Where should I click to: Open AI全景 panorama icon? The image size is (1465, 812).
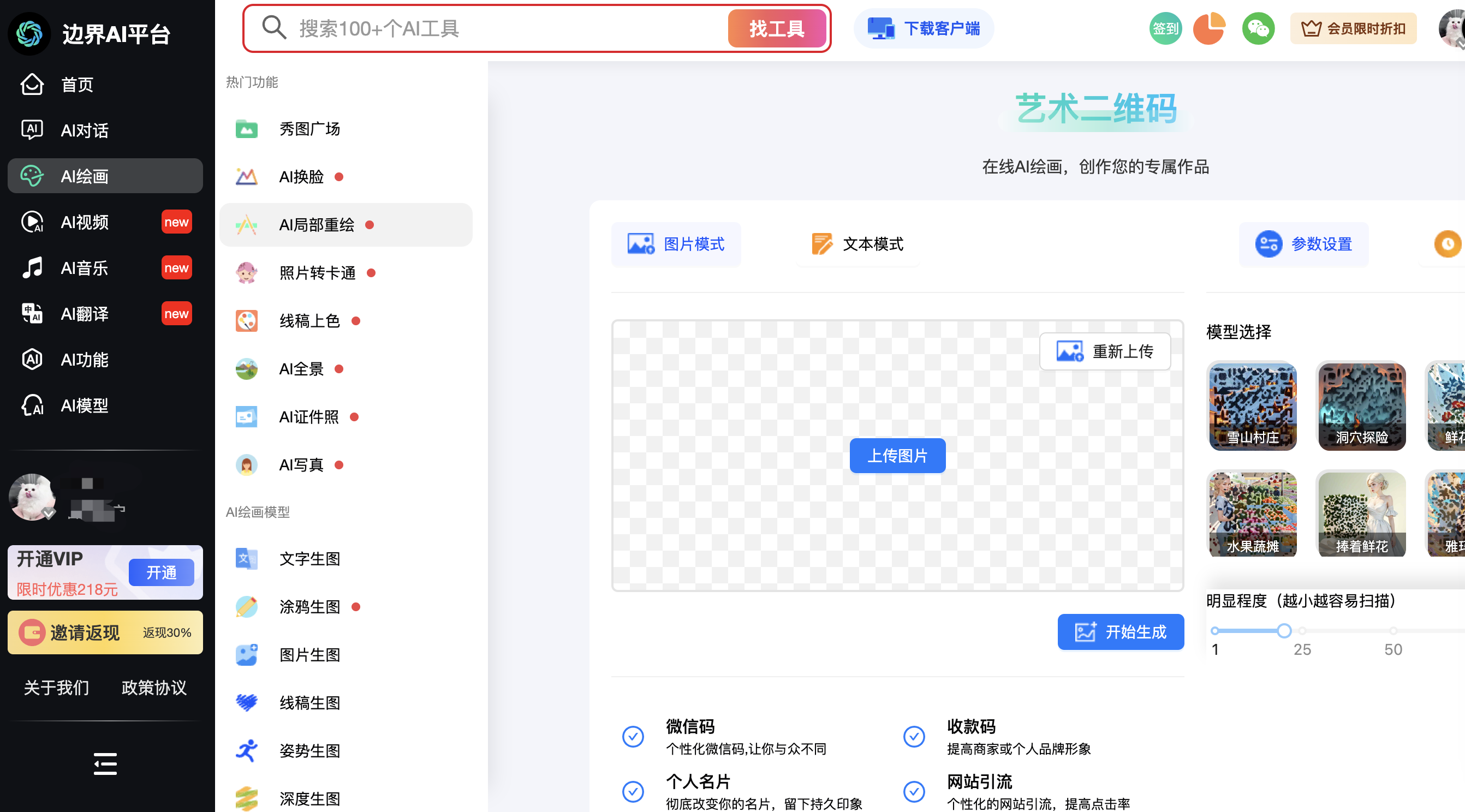[246, 369]
